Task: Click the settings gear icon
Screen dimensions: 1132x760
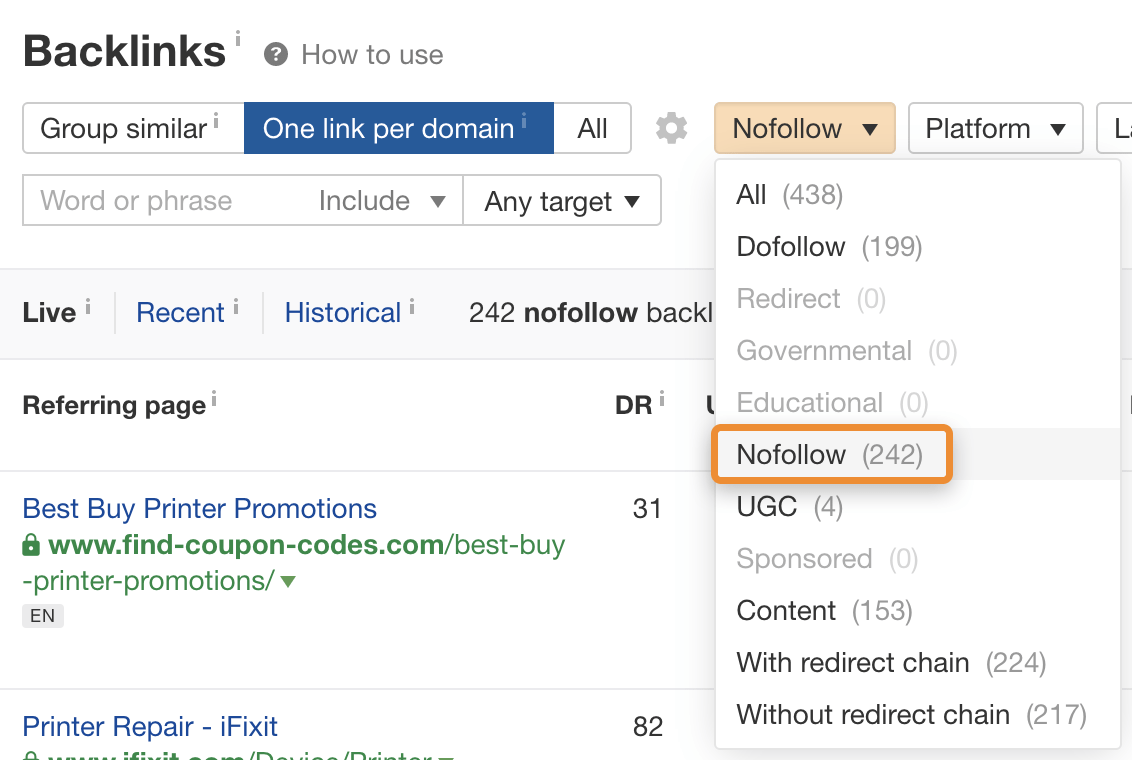Action: coord(672,129)
